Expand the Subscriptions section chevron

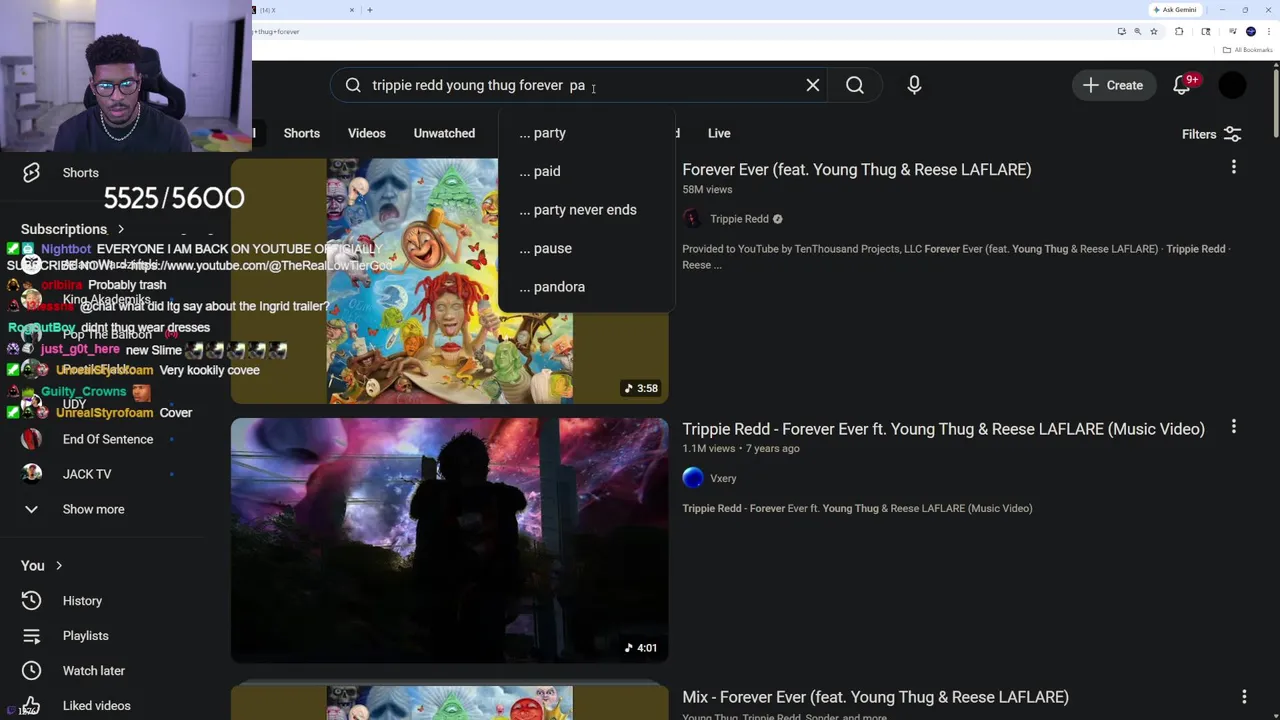(121, 229)
